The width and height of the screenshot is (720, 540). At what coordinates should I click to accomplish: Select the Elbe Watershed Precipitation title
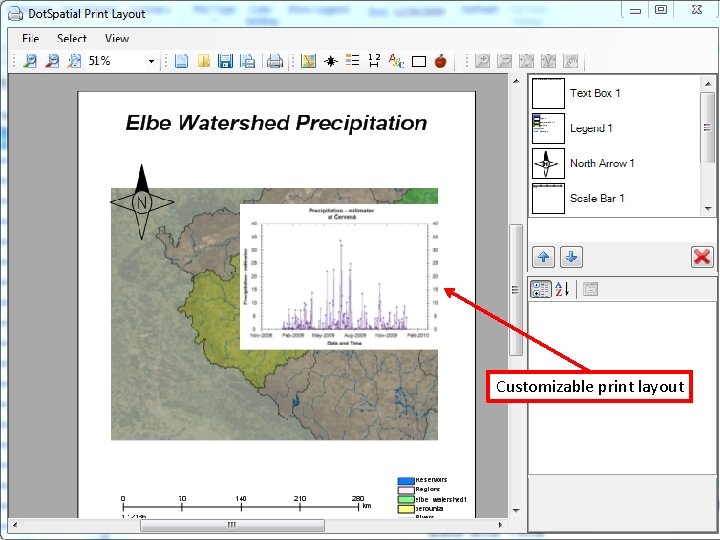pyautogui.click(x=276, y=123)
